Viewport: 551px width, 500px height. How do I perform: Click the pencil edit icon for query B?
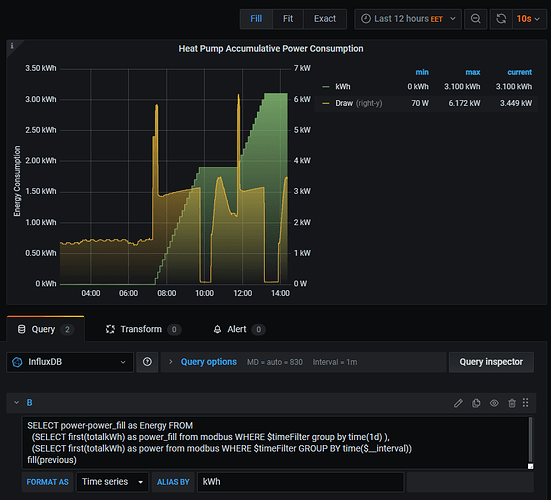coord(458,403)
